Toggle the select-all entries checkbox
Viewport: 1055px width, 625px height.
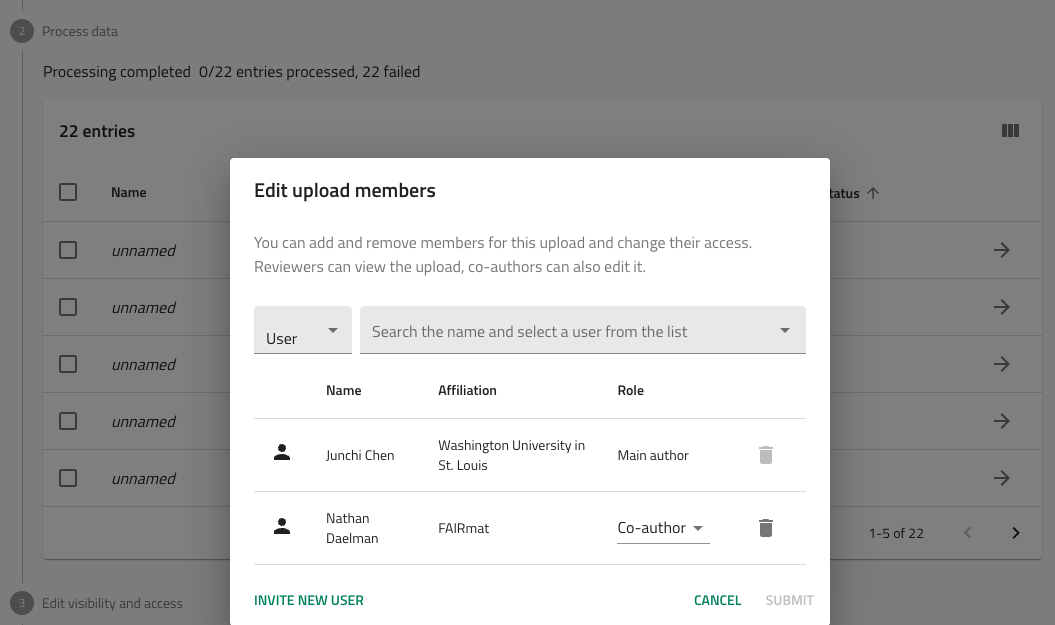pos(68,192)
